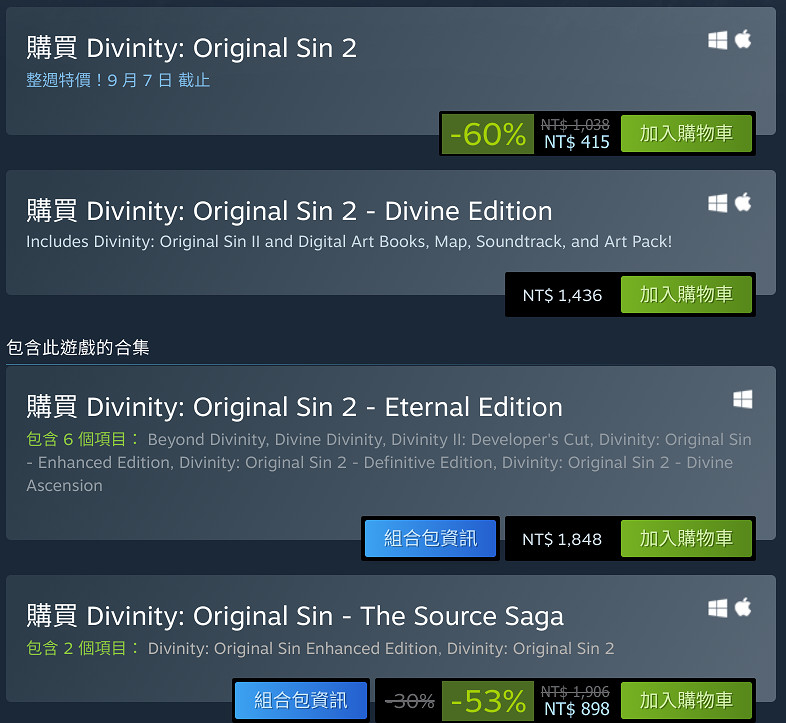786x723 pixels.
Task: Click the NT$ 1,848 Eternal Edition price
Action: click(x=562, y=539)
